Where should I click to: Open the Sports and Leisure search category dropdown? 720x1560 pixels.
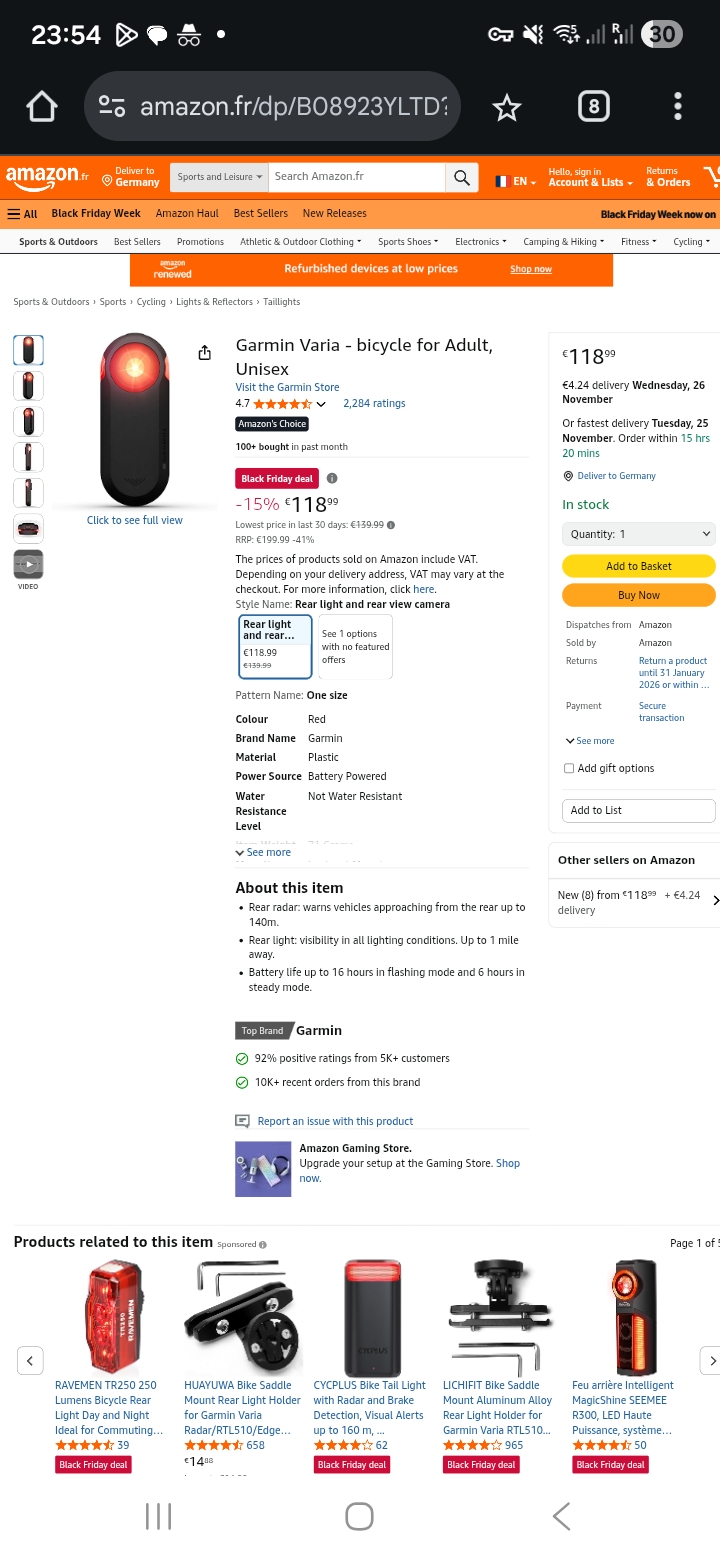220,177
